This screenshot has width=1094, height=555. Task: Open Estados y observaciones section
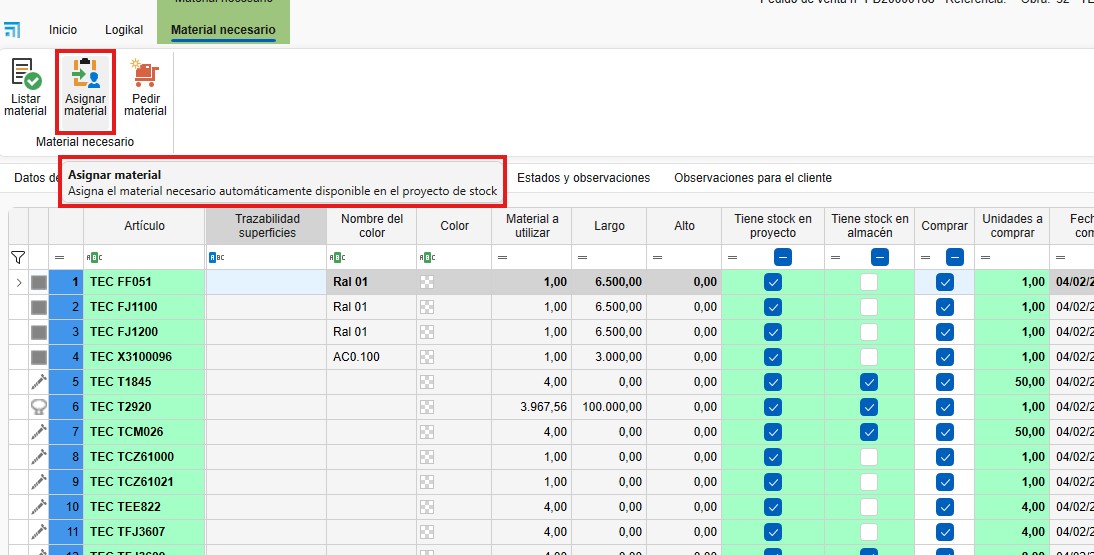click(583, 178)
